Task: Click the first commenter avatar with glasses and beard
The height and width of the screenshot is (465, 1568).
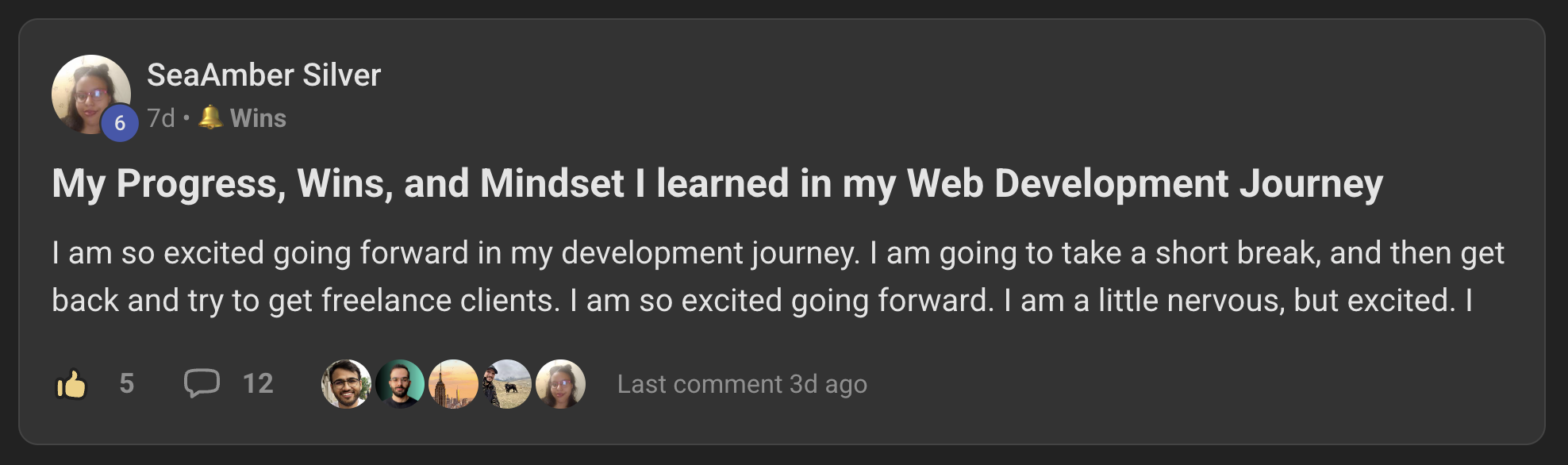Action: point(346,384)
